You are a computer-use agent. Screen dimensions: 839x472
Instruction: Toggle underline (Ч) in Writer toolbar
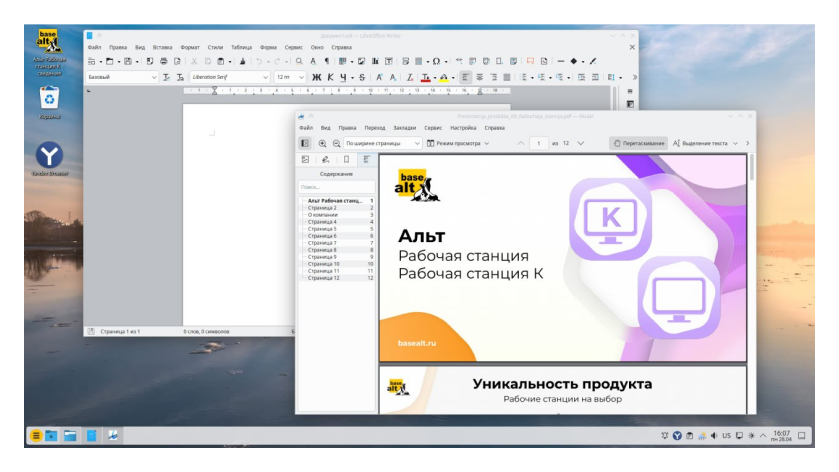pos(343,77)
